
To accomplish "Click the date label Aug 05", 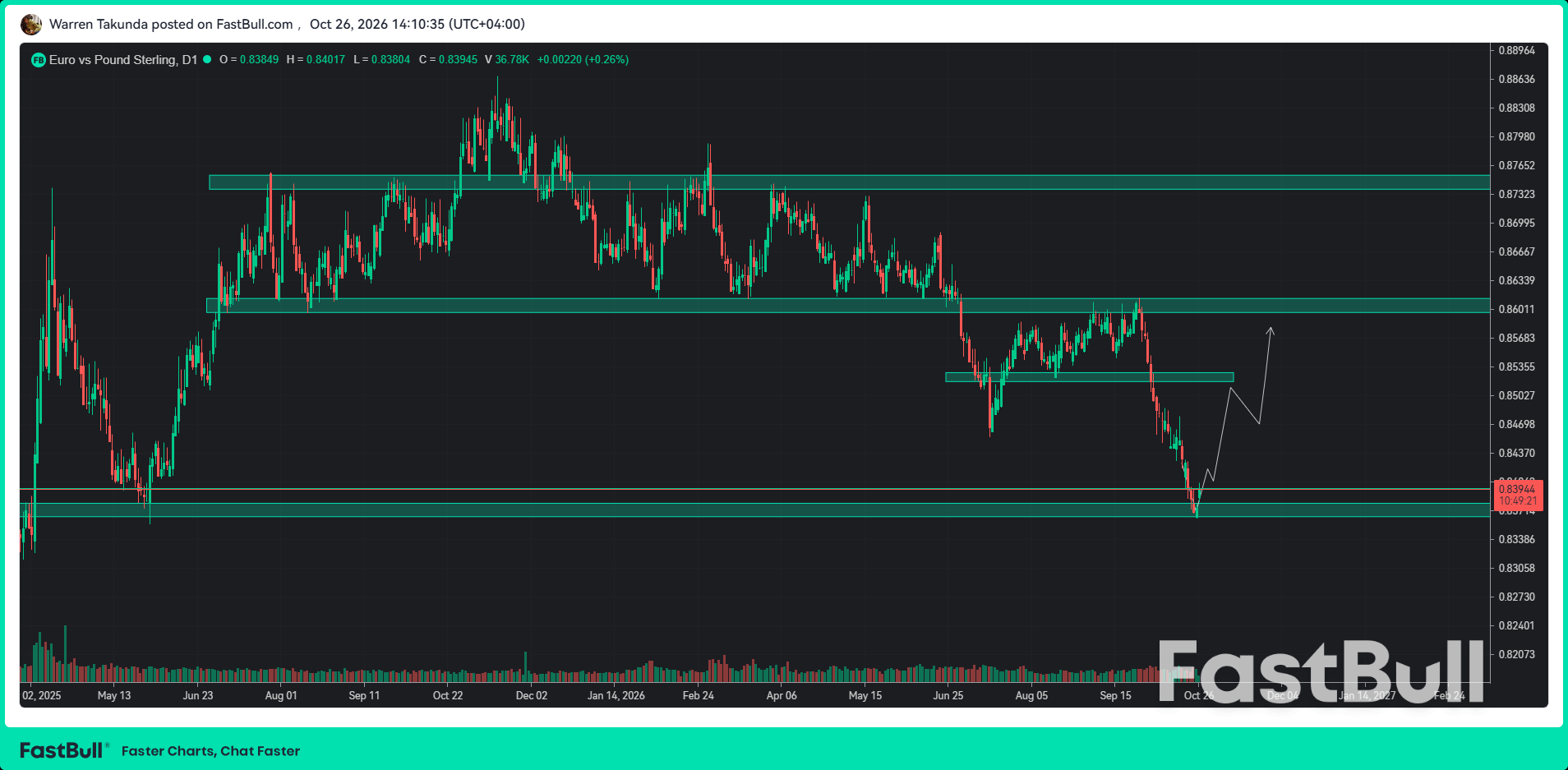I will (1031, 695).
